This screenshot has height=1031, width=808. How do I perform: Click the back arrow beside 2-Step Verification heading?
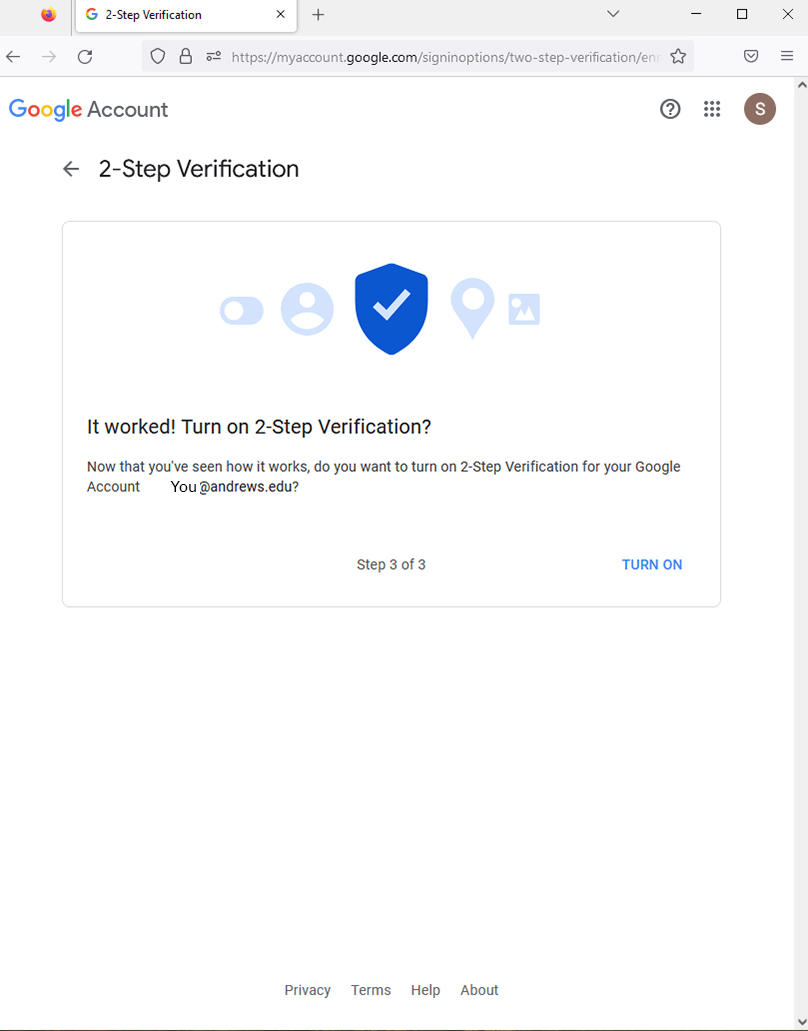click(70, 169)
